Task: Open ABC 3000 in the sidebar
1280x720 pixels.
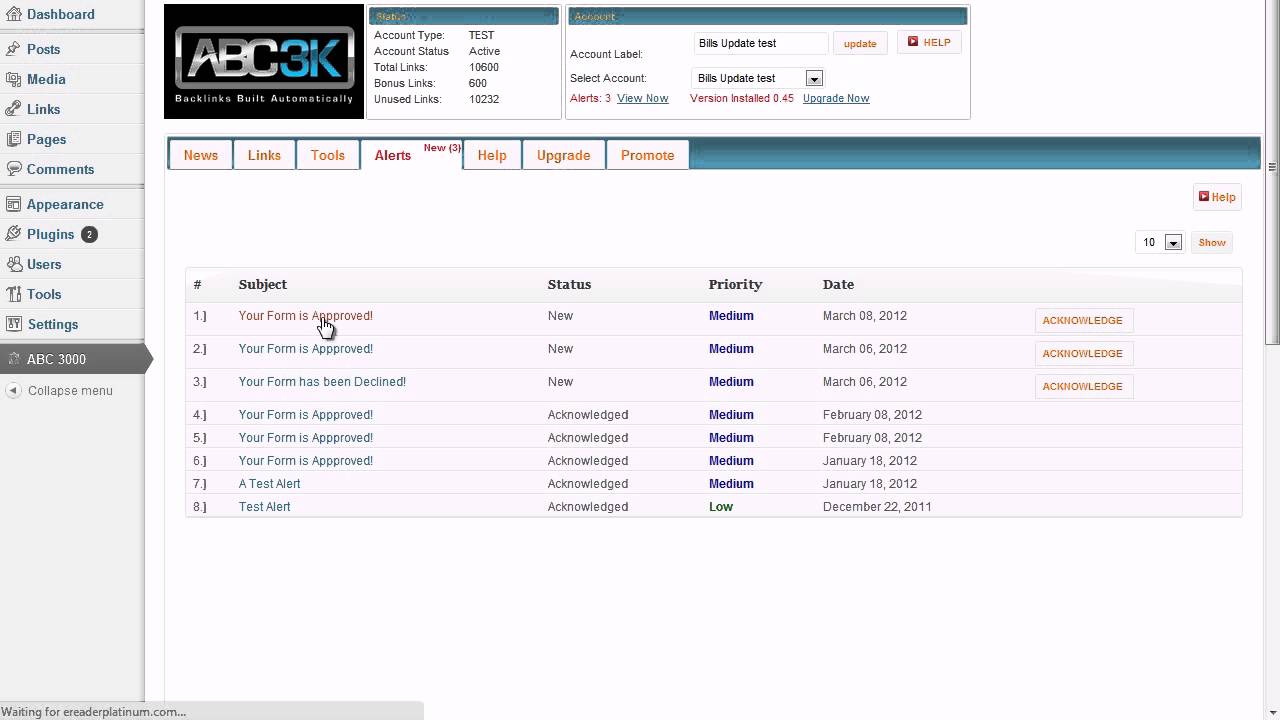Action: (x=72, y=359)
